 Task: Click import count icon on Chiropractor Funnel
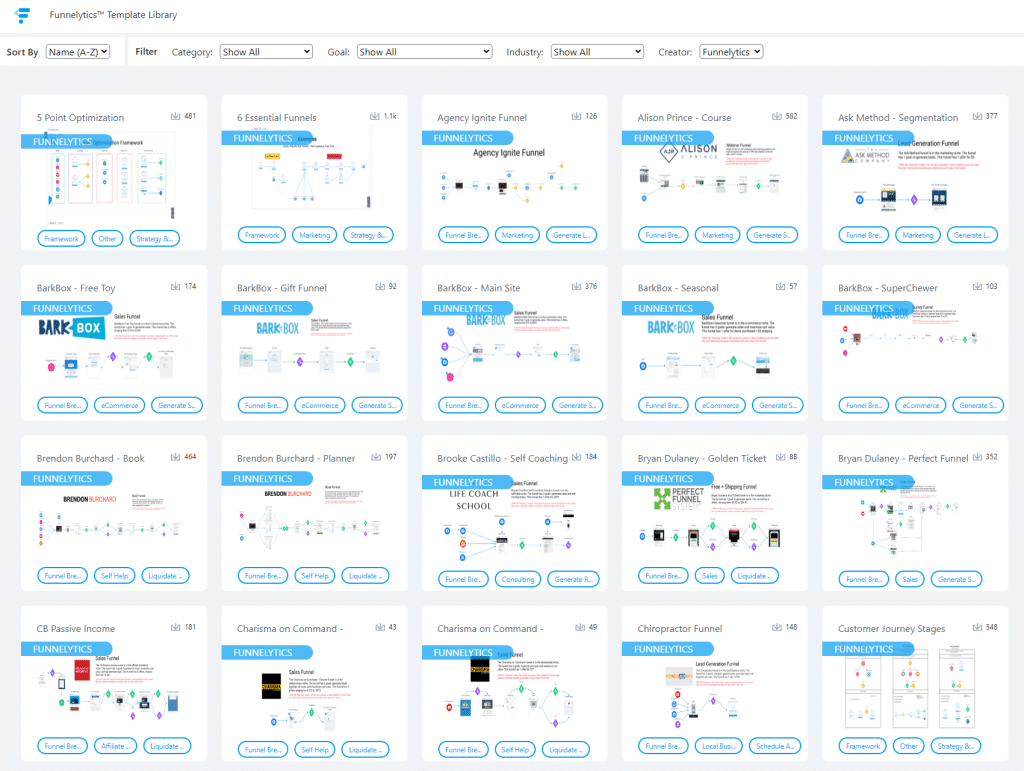click(776, 627)
